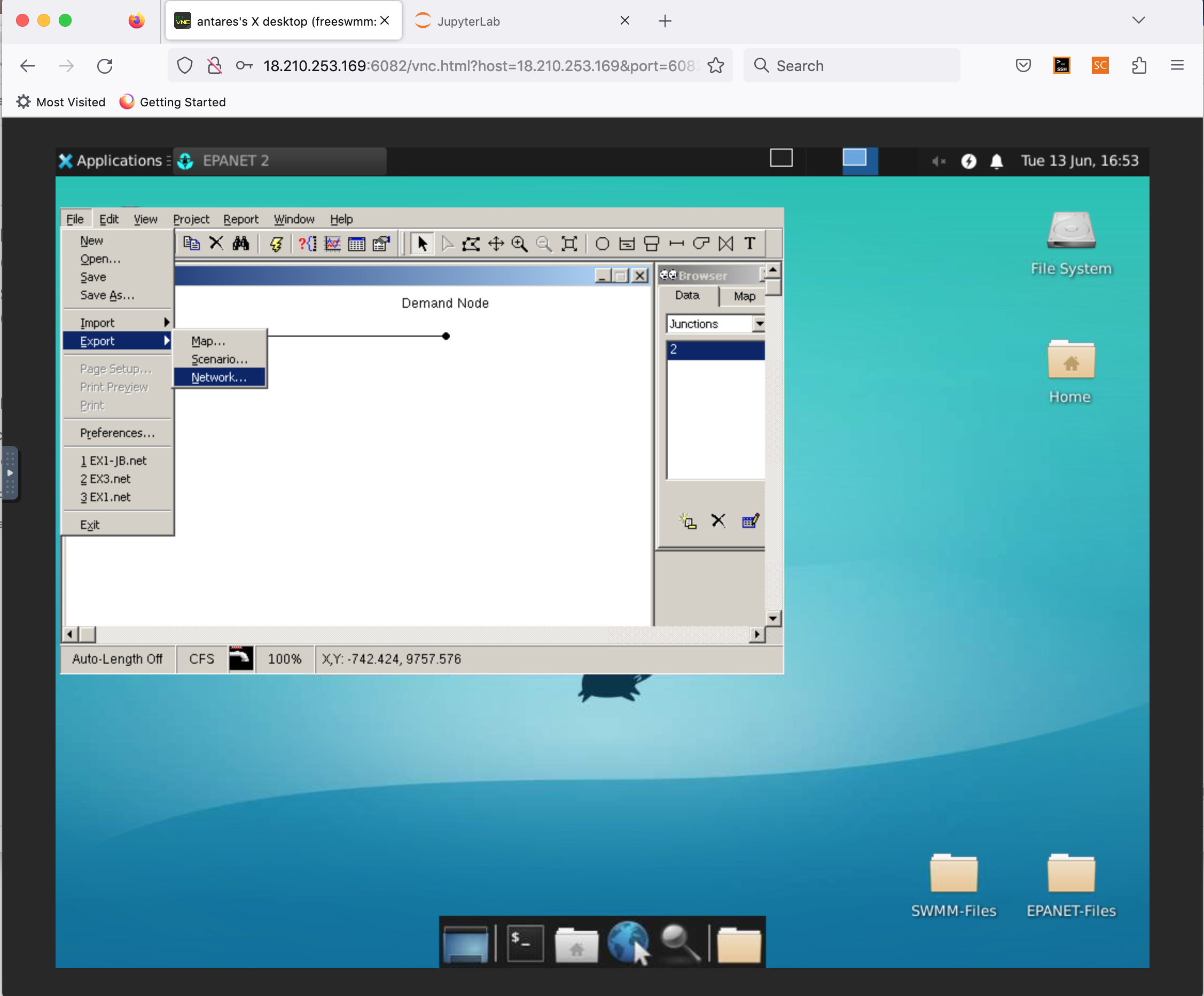Click the Browser Add object icon

(688, 521)
